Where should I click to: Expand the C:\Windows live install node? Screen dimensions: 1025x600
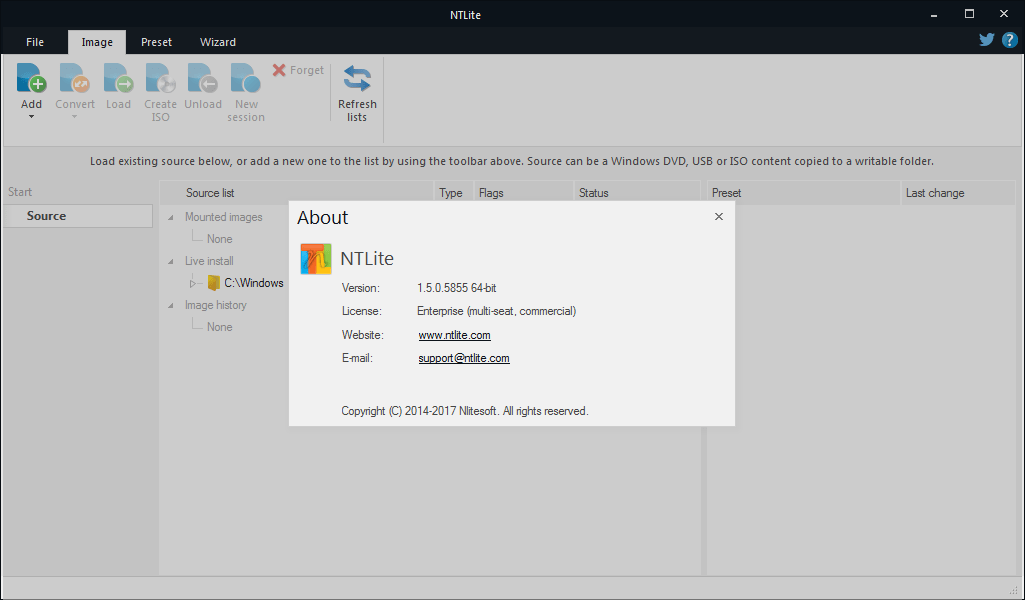pos(193,283)
